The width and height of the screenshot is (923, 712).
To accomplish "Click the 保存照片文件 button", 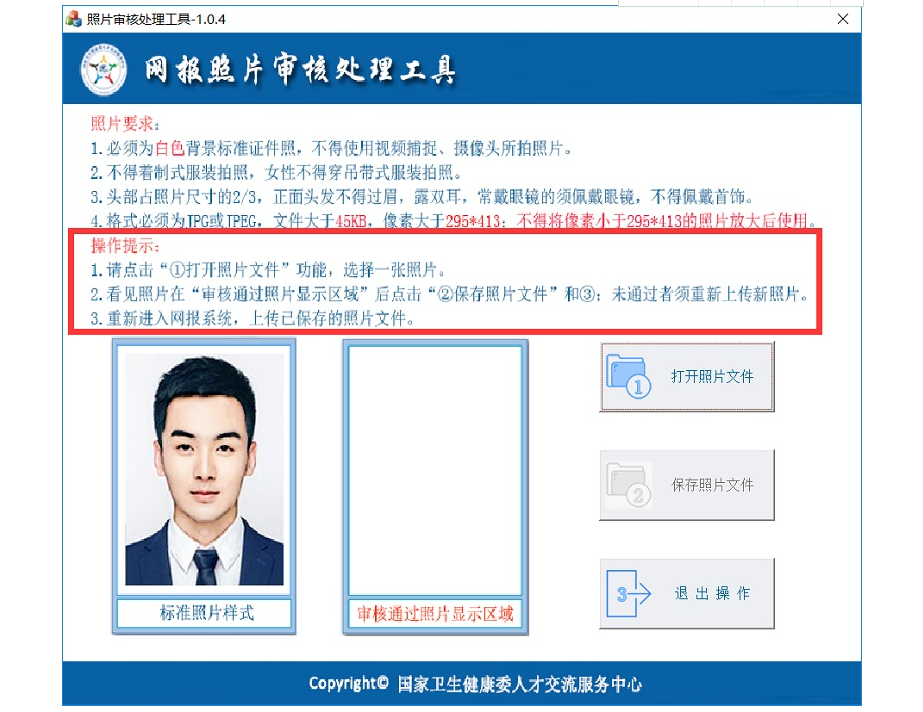I will pos(687,484).
